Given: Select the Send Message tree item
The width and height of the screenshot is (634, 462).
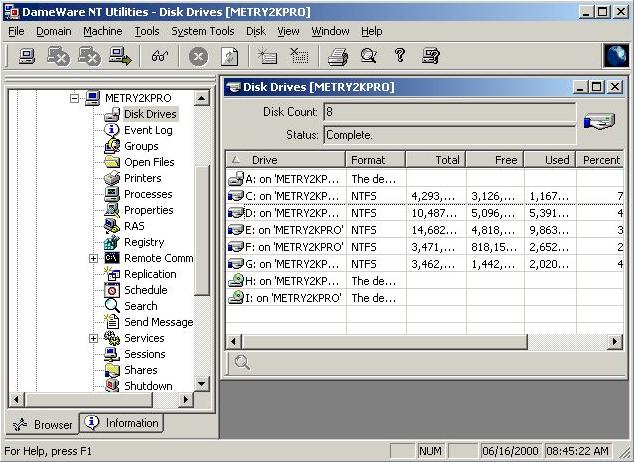Looking at the screenshot, I should tap(158, 322).
